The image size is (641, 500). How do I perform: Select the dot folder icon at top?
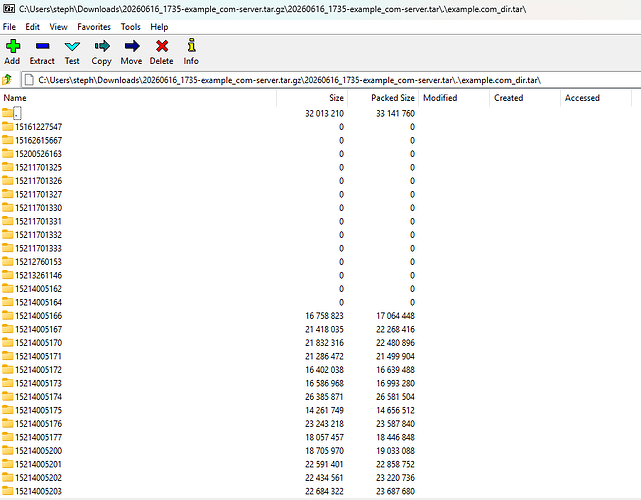coord(8,113)
